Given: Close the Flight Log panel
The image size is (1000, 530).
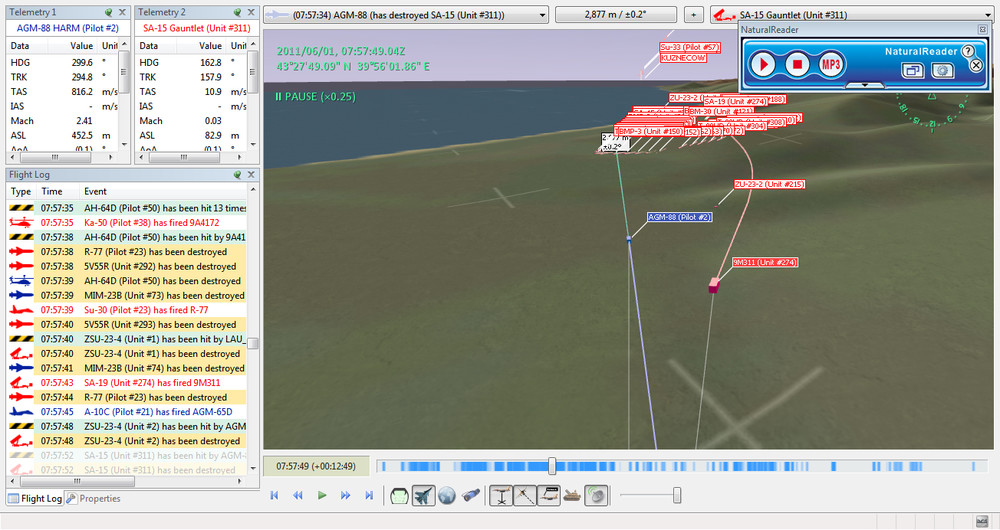Looking at the screenshot, I should click(x=251, y=175).
